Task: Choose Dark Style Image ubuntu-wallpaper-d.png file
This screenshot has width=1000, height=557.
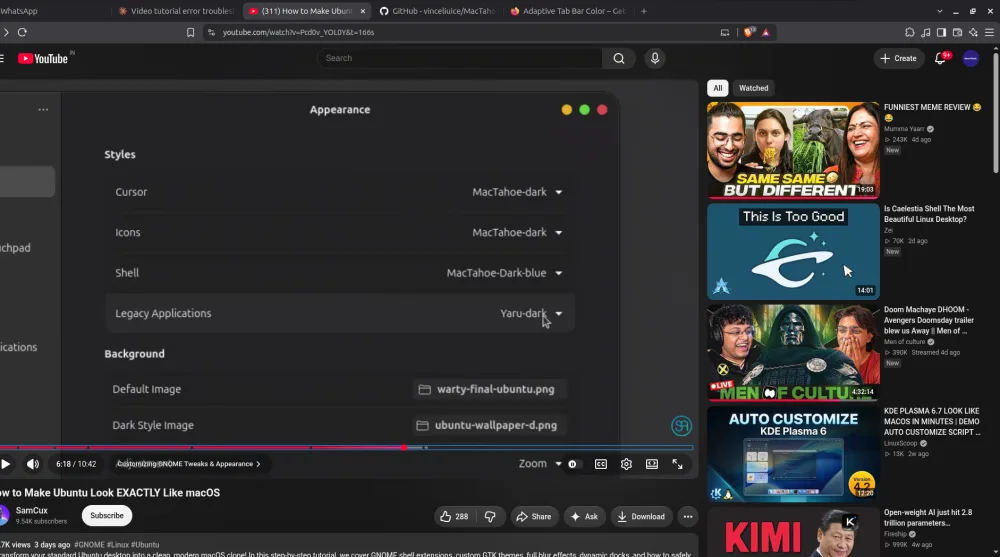Action: pos(489,425)
